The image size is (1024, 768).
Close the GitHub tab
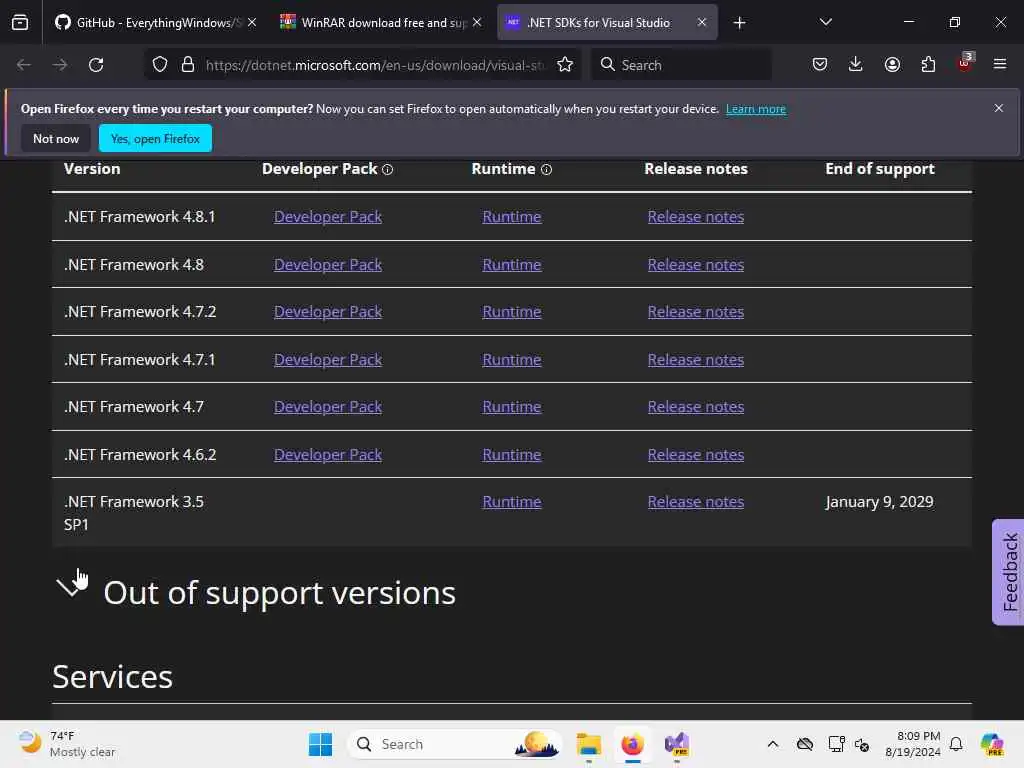click(252, 23)
